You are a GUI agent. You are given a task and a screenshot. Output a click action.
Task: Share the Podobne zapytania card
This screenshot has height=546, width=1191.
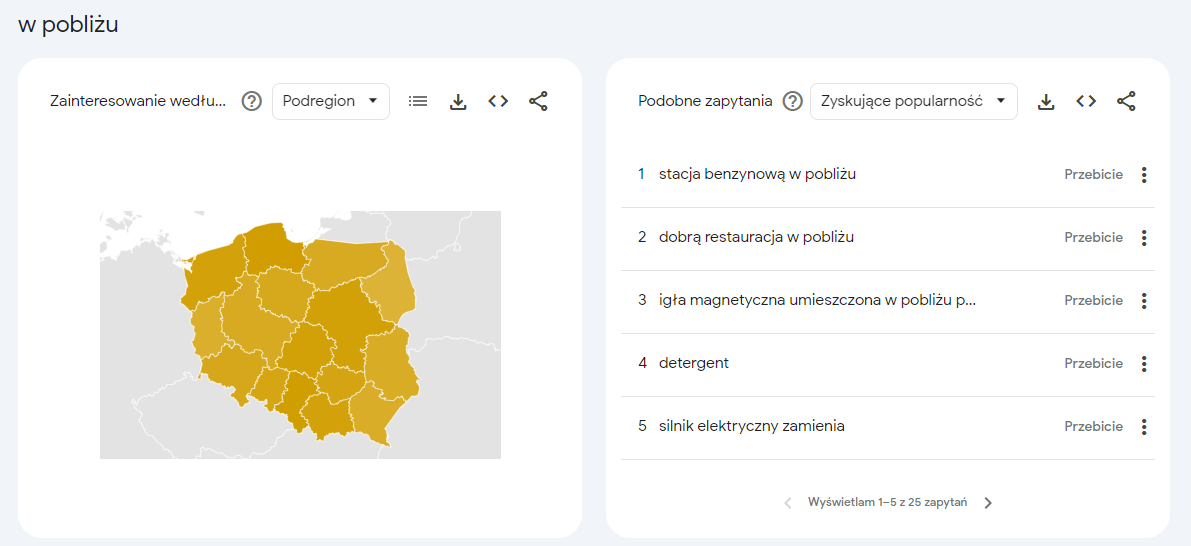(1126, 101)
